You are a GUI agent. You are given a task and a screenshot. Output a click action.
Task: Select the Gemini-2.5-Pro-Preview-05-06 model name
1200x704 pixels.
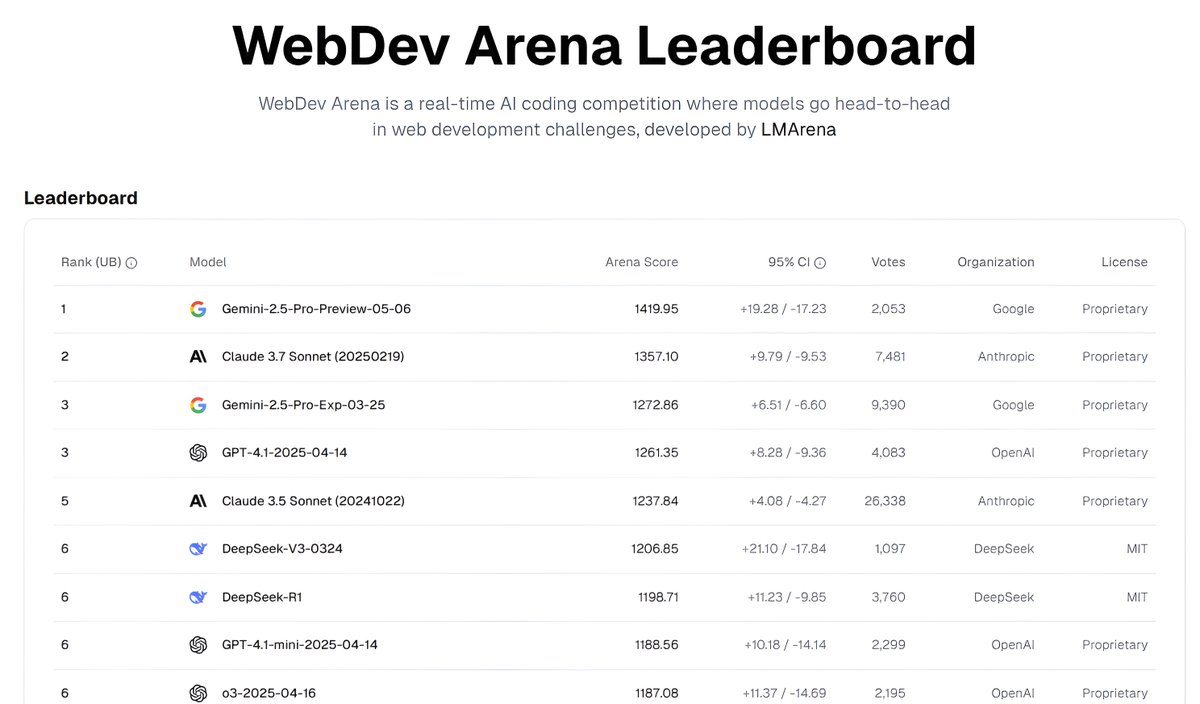[316, 309]
